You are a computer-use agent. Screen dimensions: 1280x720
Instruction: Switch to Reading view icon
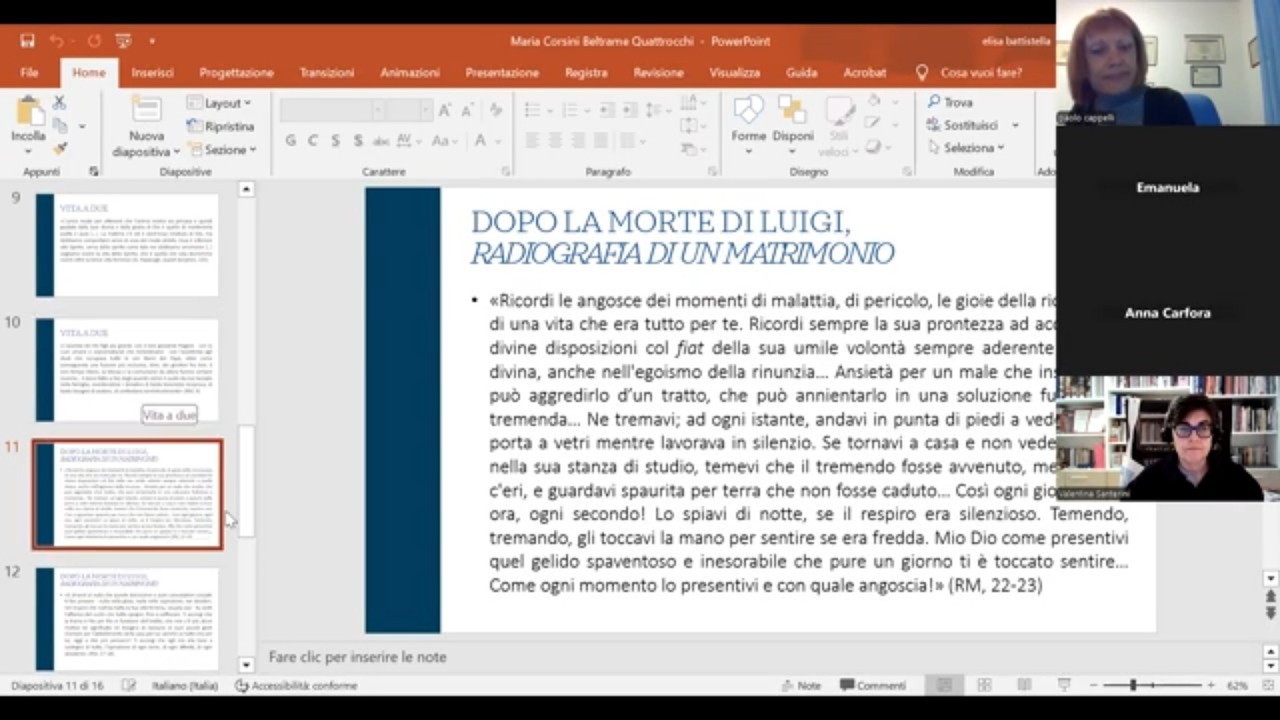click(x=1024, y=686)
